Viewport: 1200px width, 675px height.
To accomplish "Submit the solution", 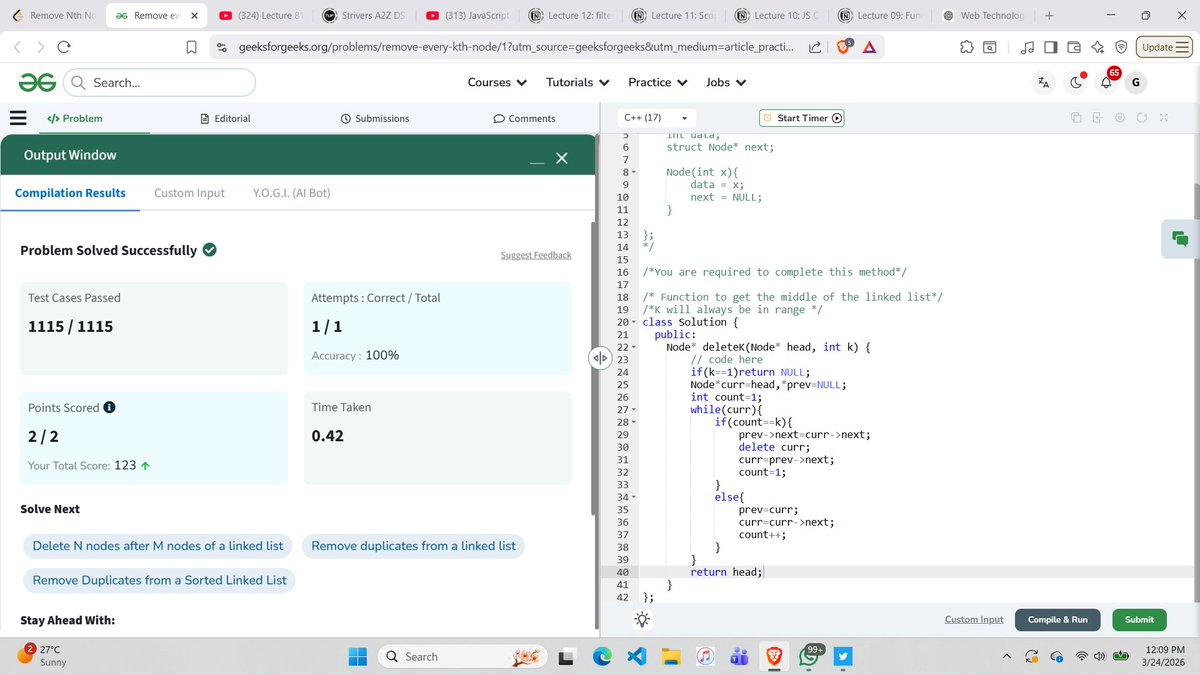I will click(1139, 619).
